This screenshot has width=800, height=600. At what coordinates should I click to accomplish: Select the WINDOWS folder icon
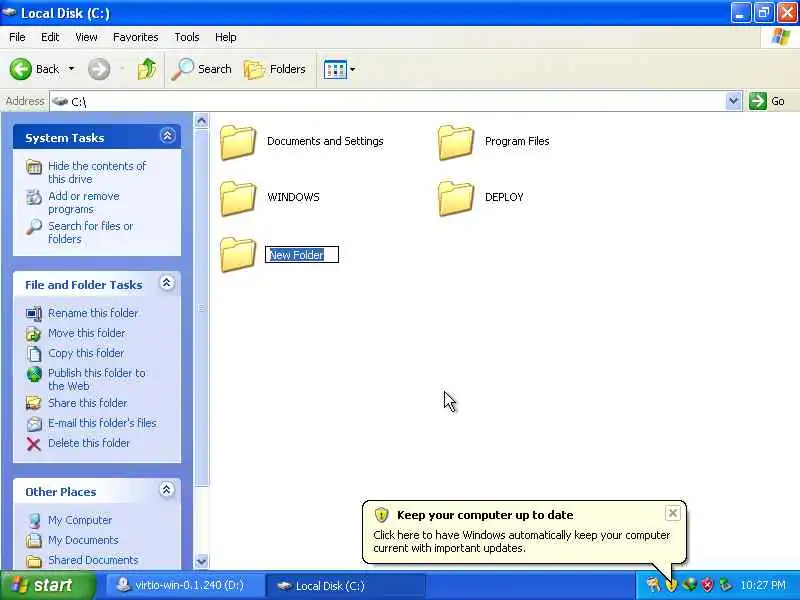[238, 198]
